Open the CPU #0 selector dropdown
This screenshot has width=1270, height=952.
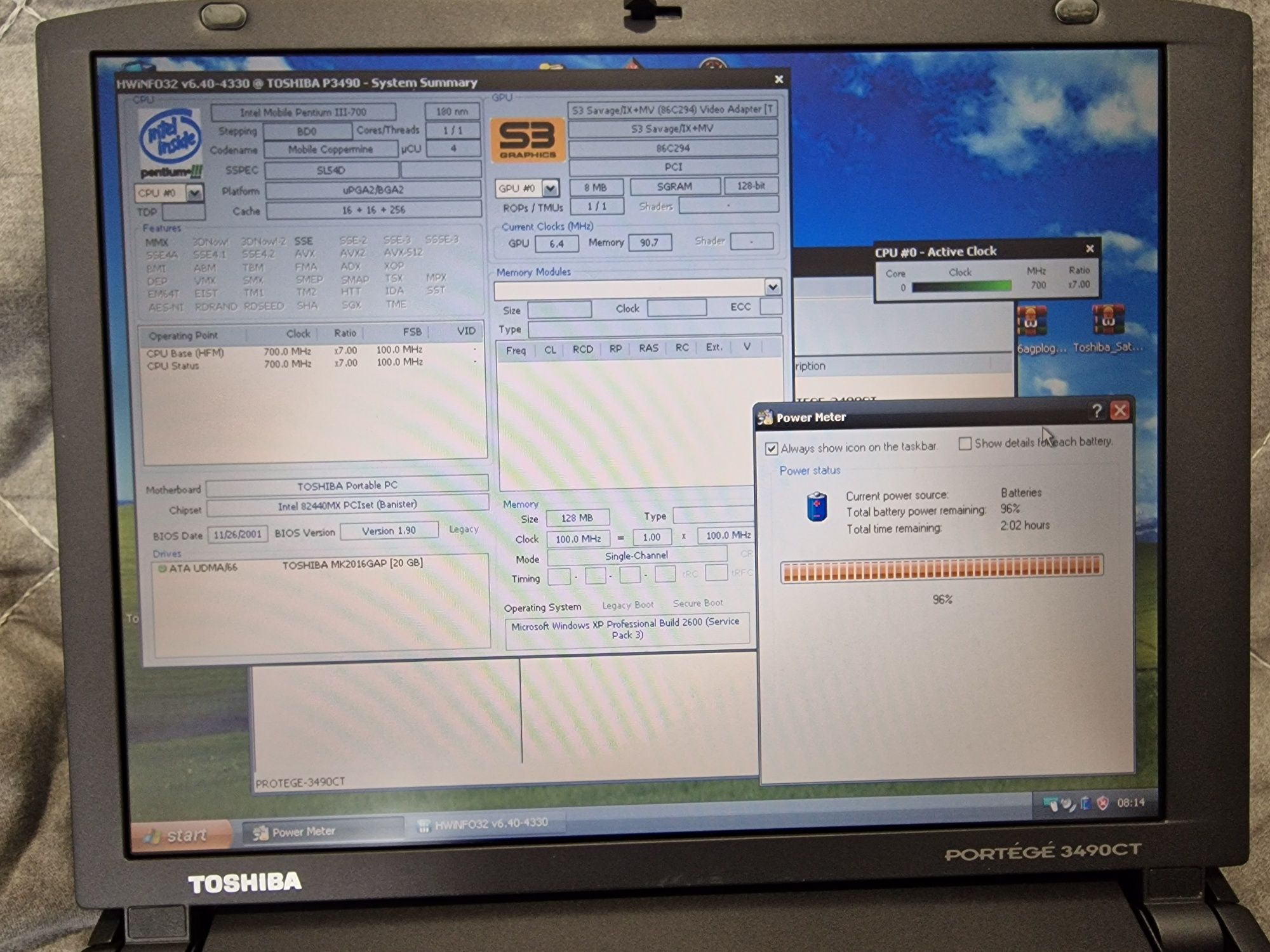(194, 192)
